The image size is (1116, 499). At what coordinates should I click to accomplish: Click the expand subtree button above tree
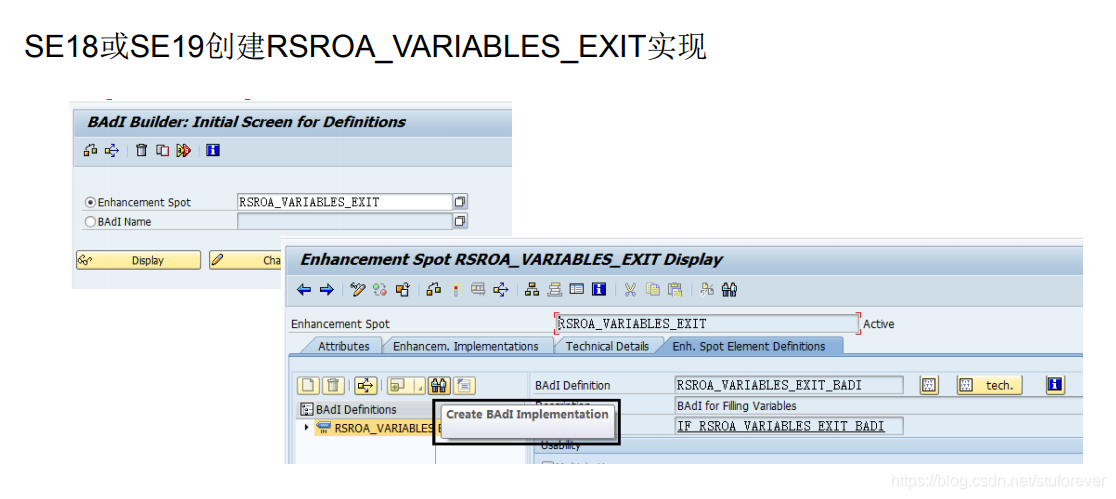point(400,386)
